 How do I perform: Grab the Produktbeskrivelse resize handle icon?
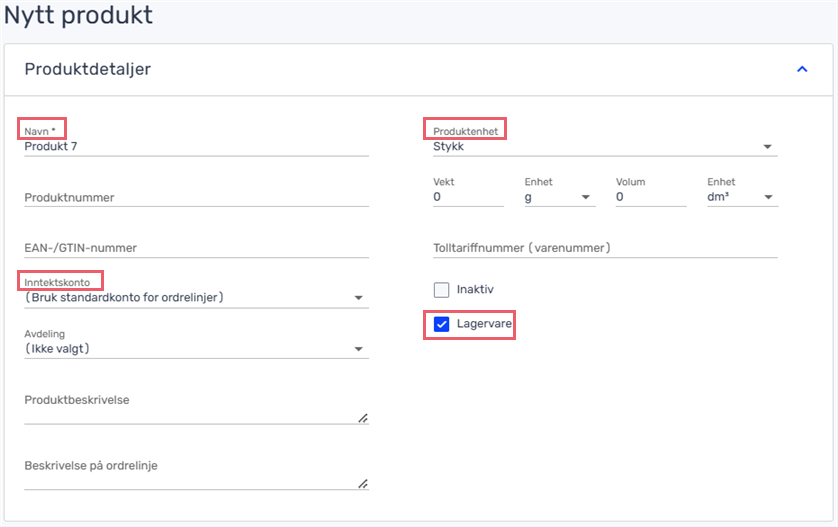coord(363,418)
